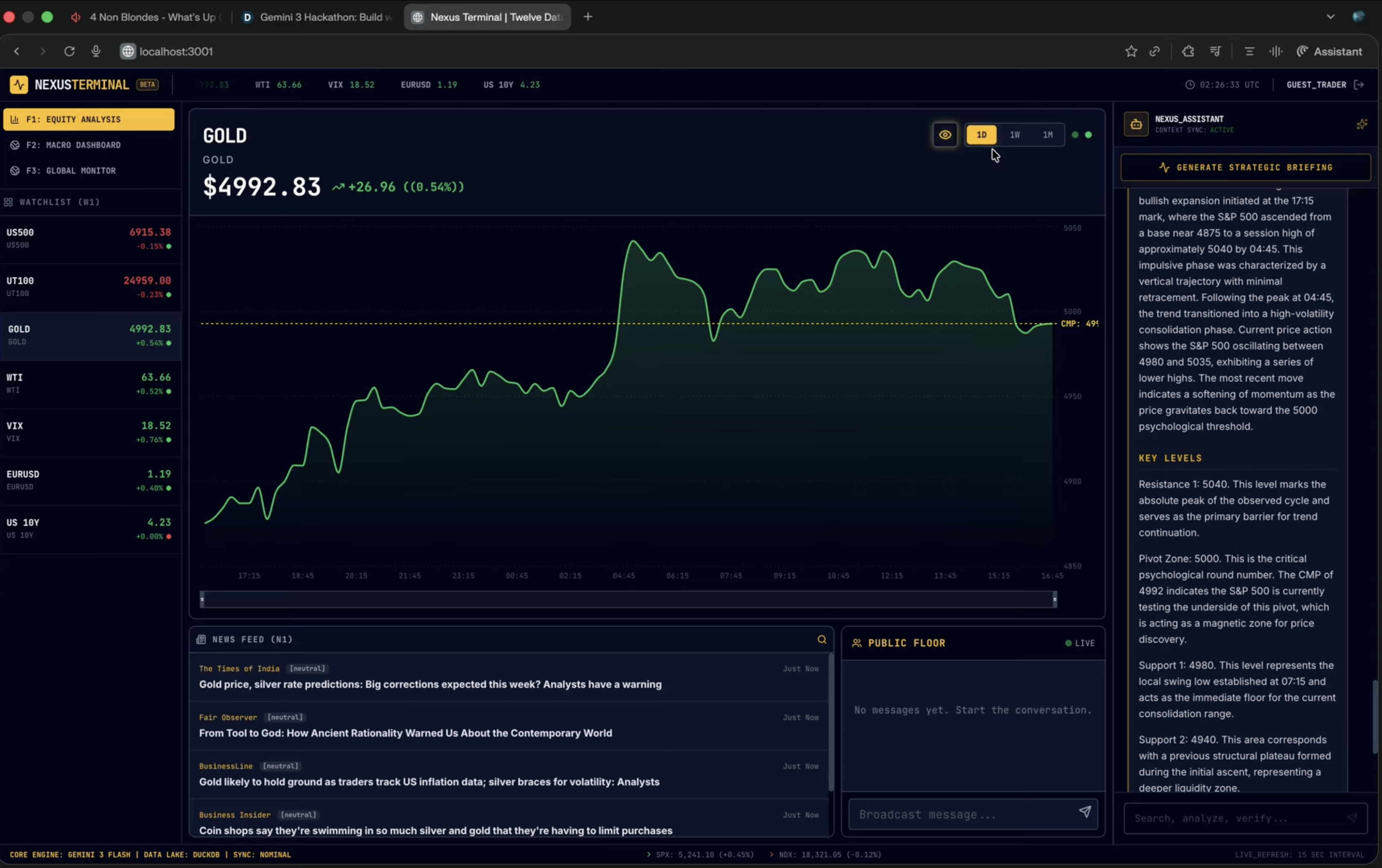Click the Nexus Assistant robot icon
The height and width of the screenshot is (868, 1382).
[x=1136, y=124]
